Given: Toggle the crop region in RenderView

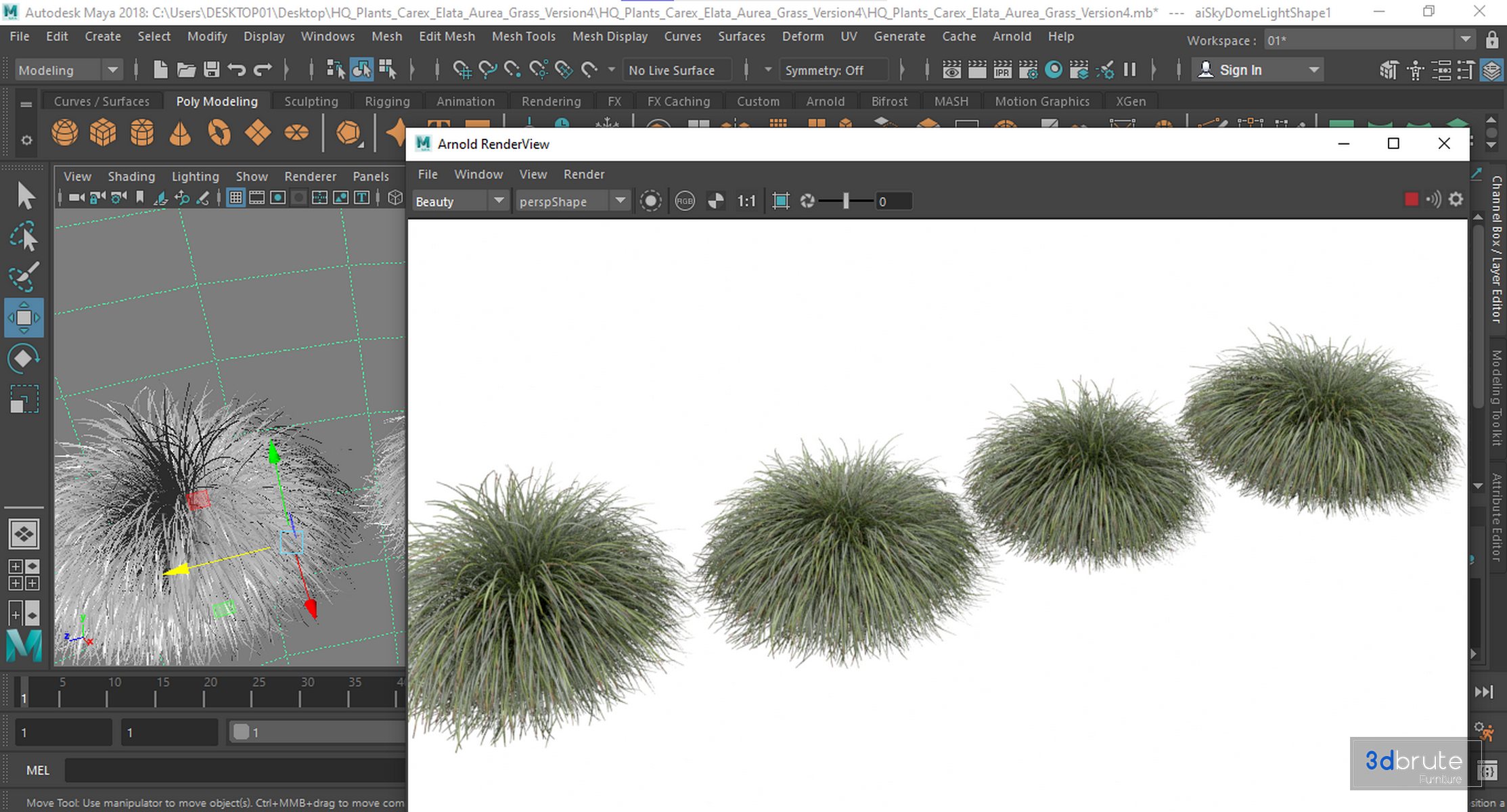Looking at the screenshot, I should coord(781,201).
